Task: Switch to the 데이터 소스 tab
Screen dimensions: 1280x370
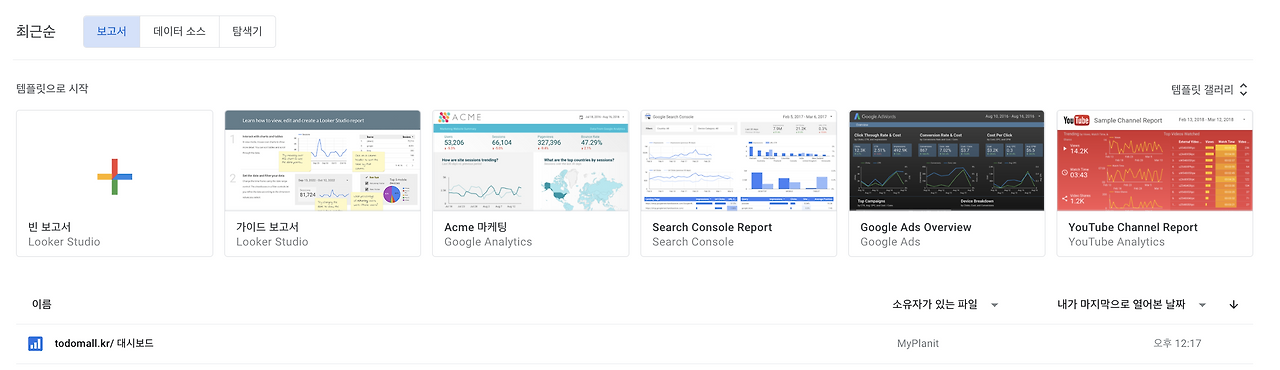Action: click(x=179, y=31)
